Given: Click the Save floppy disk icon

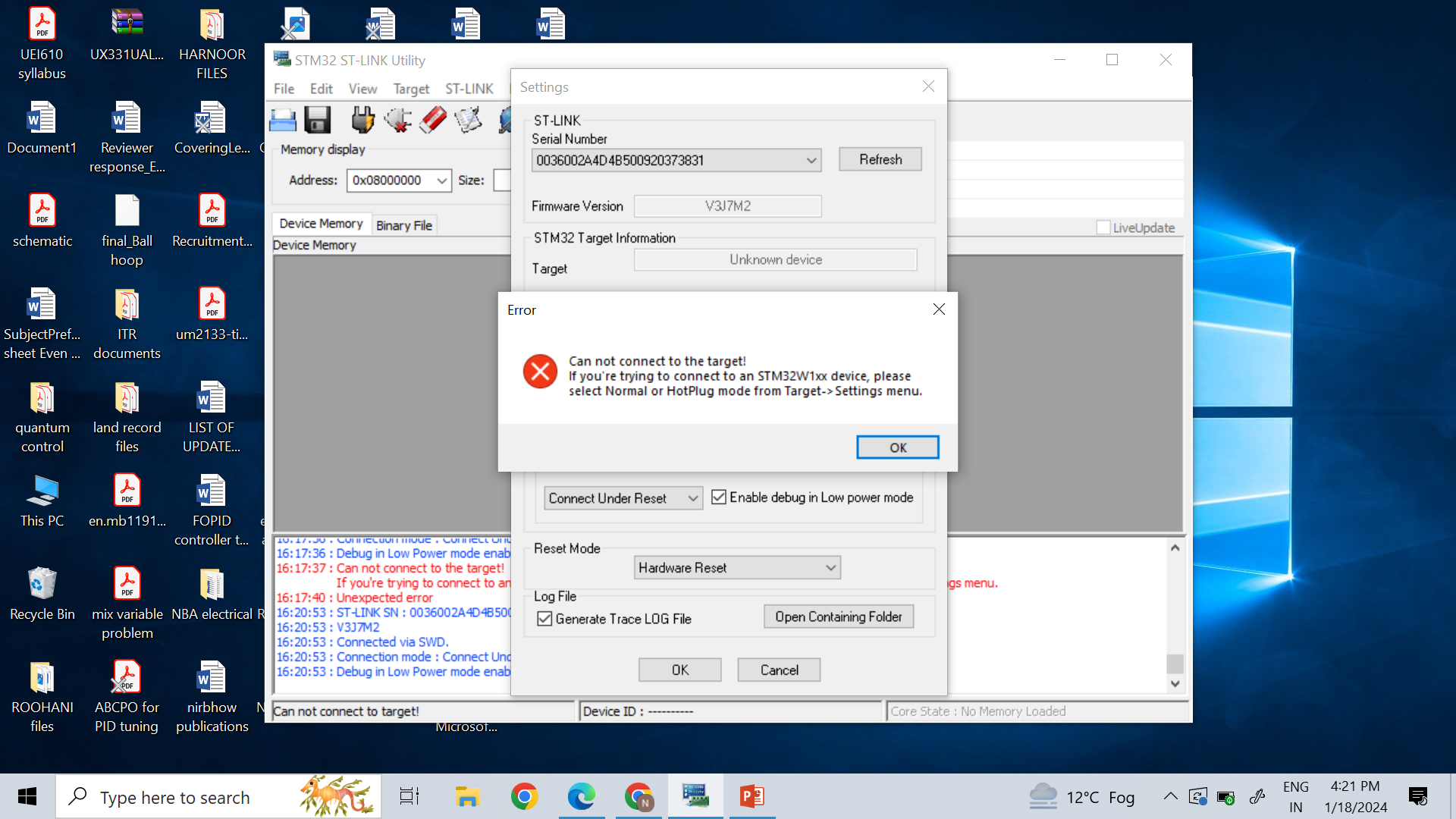Looking at the screenshot, I should [x=318, y=121].
